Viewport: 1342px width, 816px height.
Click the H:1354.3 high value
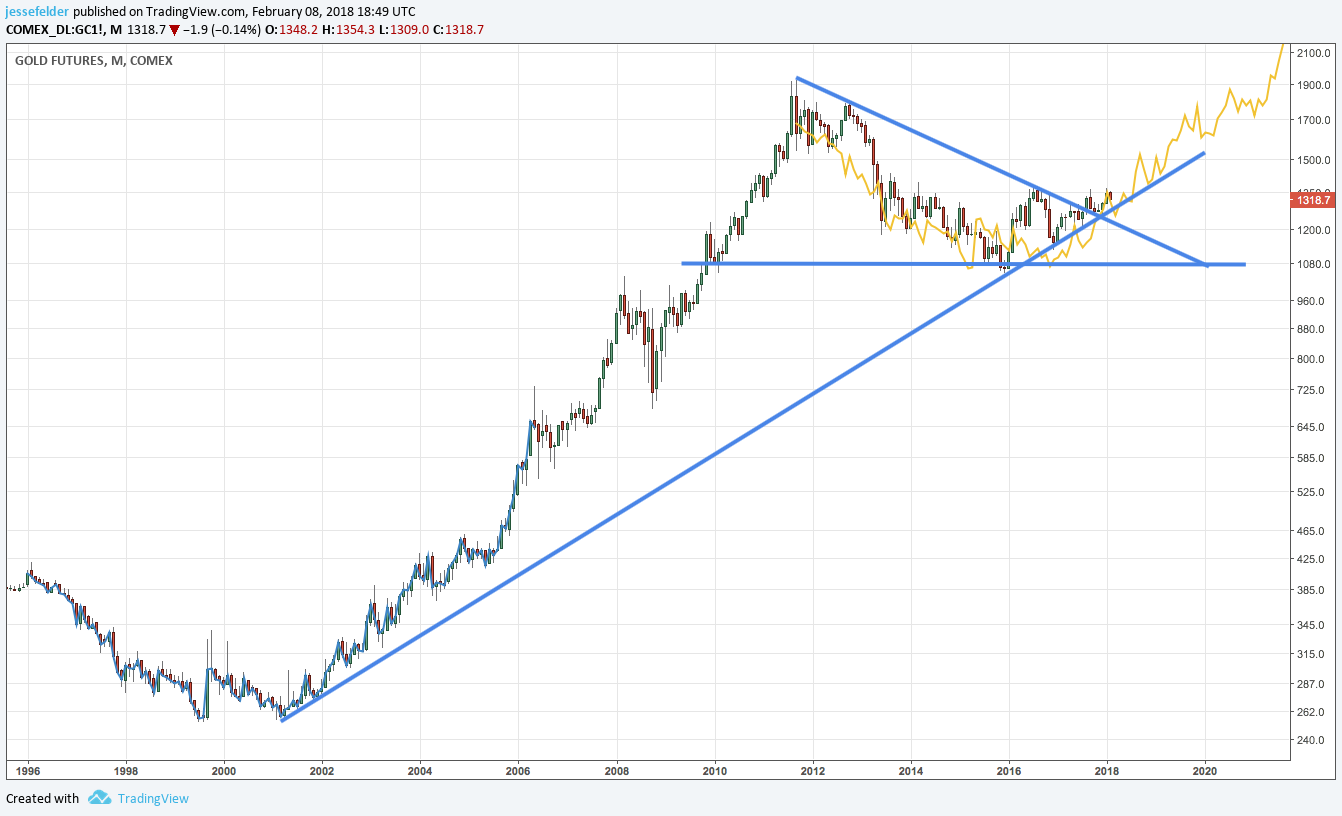(350, 30)
